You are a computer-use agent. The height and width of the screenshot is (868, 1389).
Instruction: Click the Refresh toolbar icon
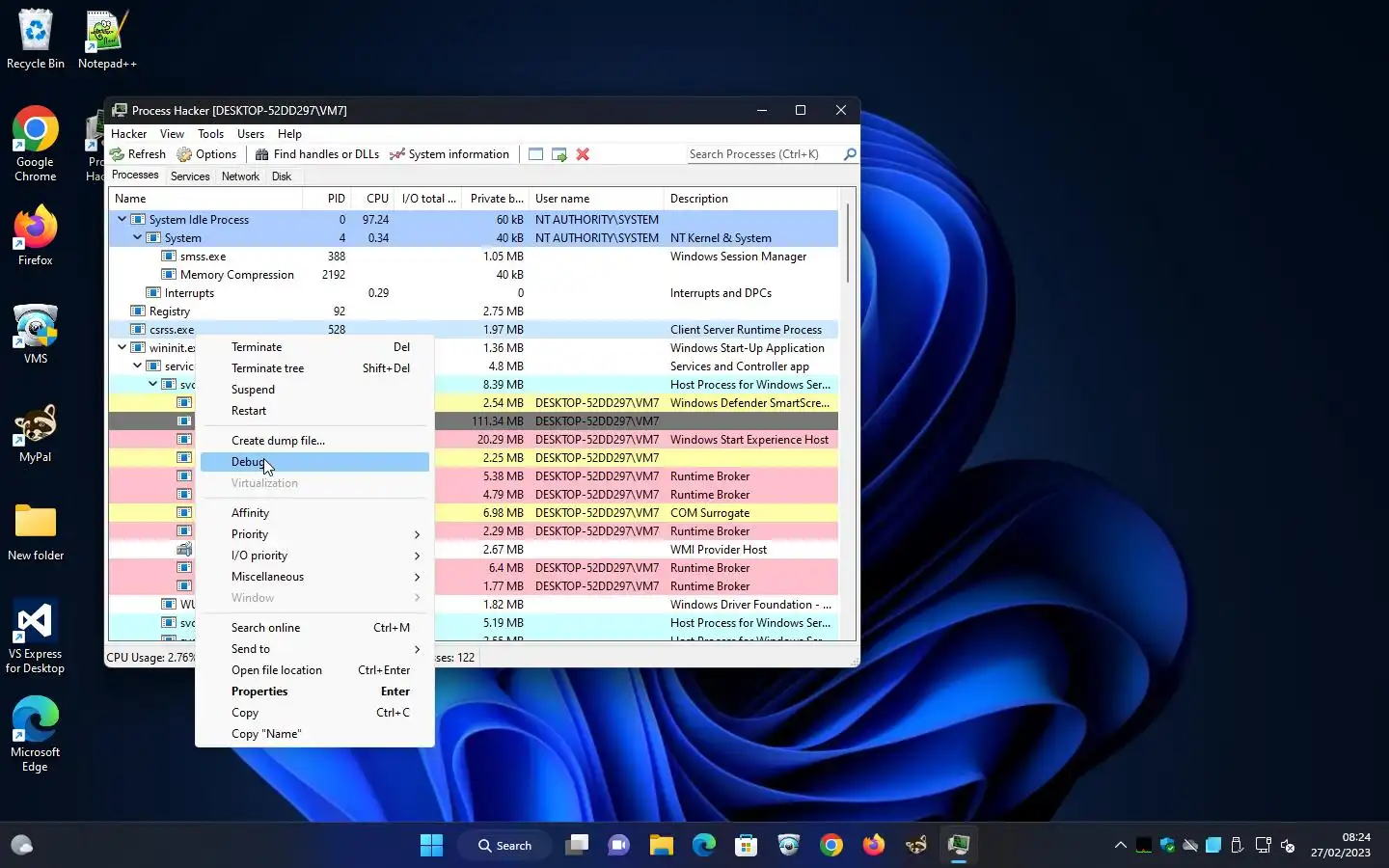coord(137,154)
